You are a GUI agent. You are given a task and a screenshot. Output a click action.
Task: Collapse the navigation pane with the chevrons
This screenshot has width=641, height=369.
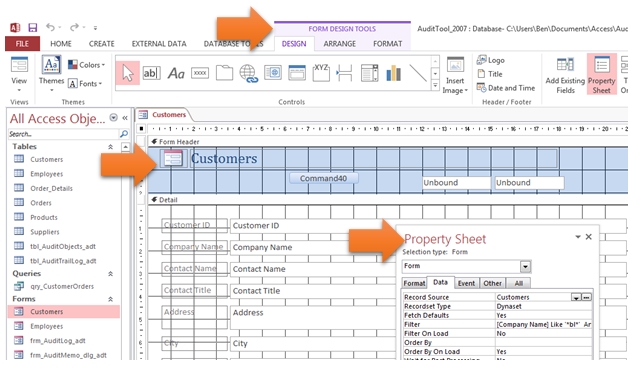125,118
